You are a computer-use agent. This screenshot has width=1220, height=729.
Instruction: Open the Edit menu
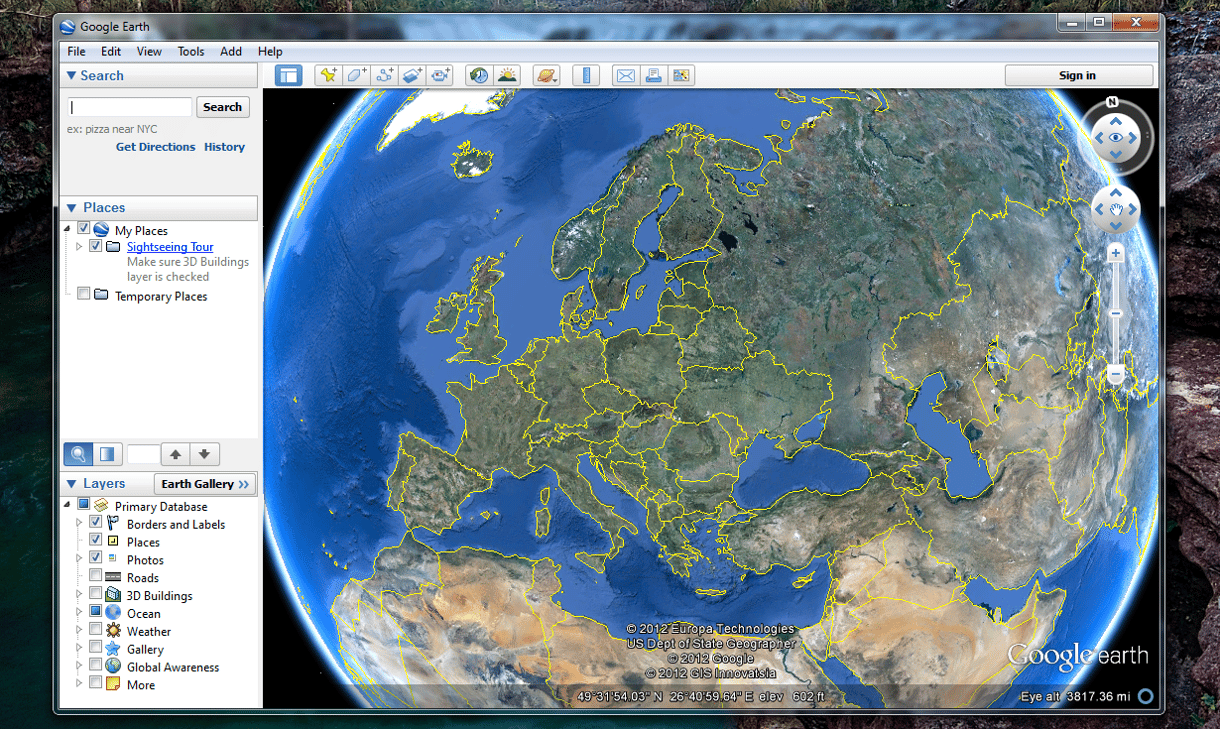tap(111, 52)
